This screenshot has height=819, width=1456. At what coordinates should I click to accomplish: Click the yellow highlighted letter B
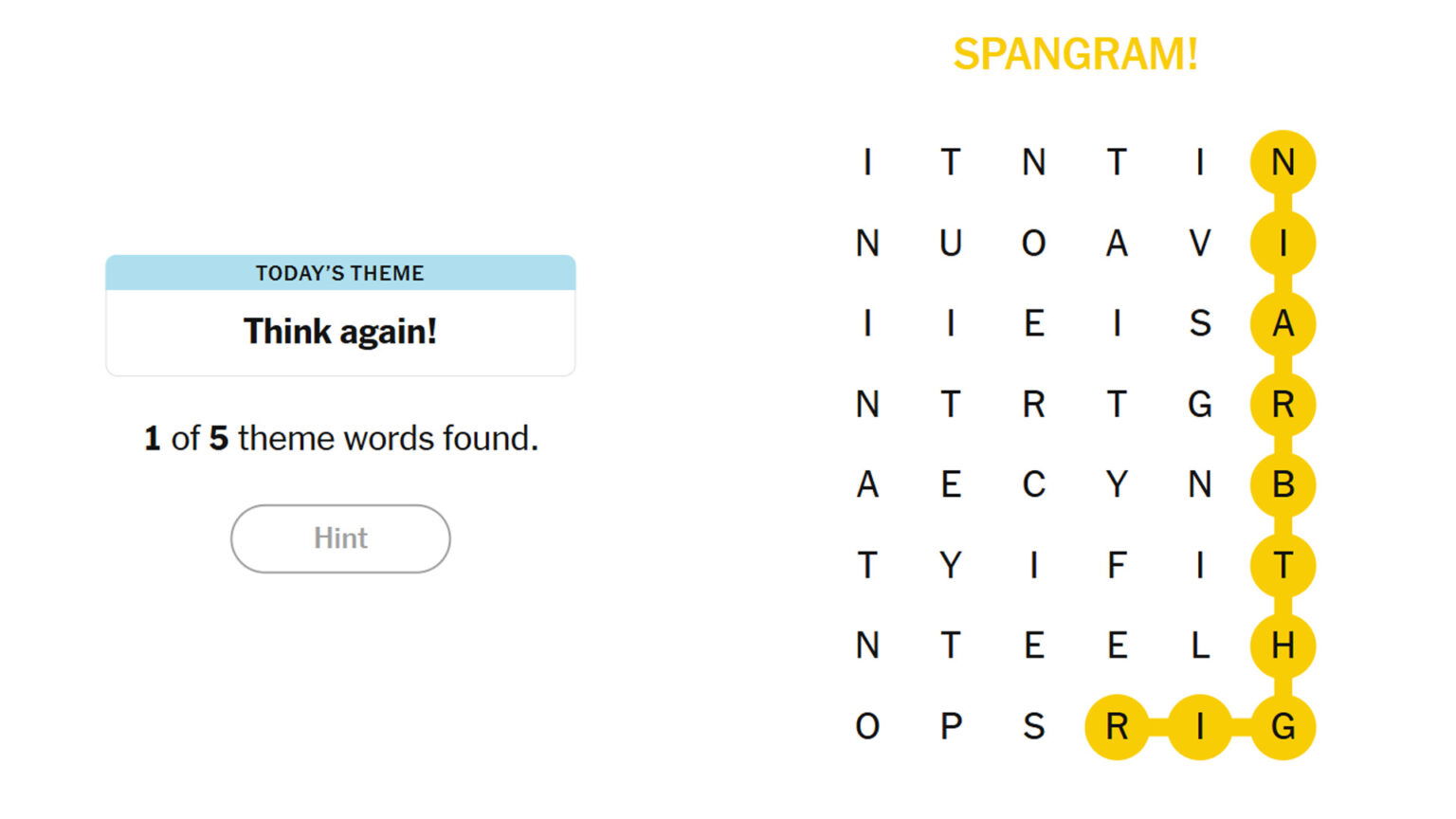coord(1283,485)
